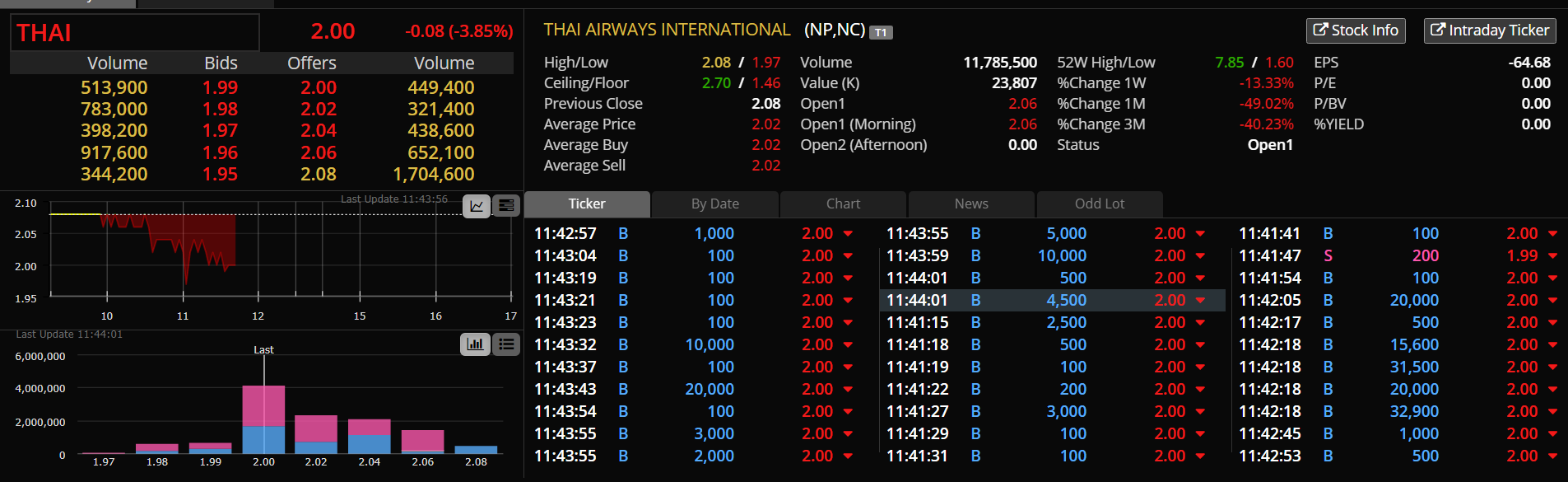Click offer volume 1,704,600
Screen dimensions: 1568x482
tap(434, 174)
